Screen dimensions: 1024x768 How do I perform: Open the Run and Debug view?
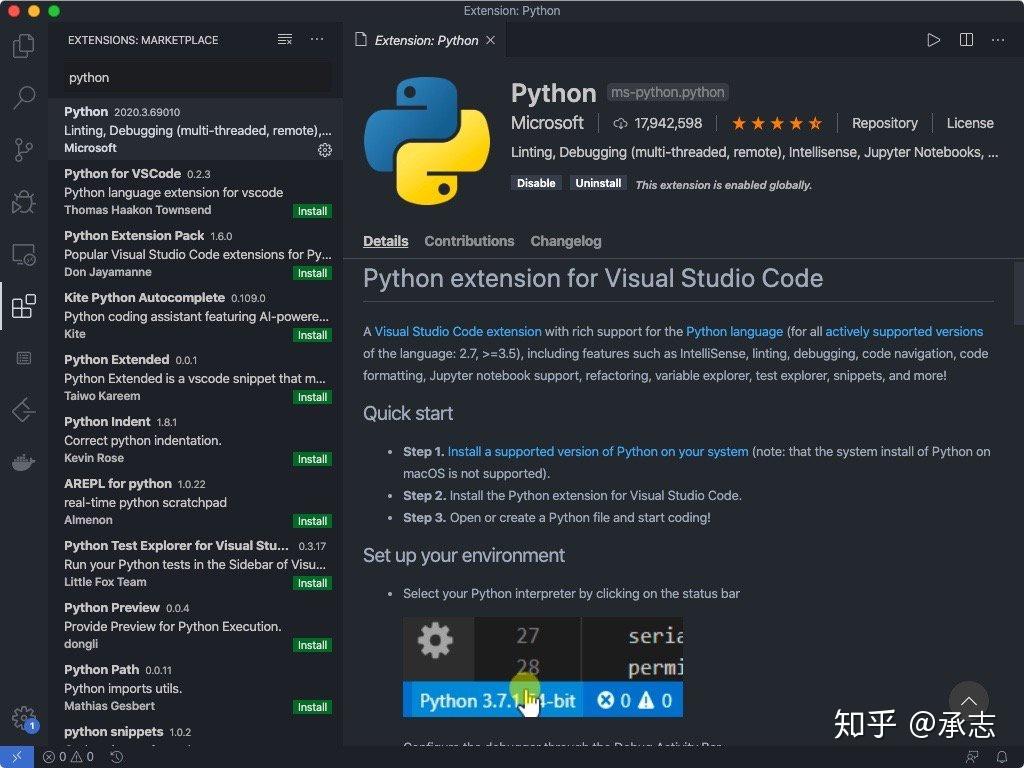[x=23, y=203]
